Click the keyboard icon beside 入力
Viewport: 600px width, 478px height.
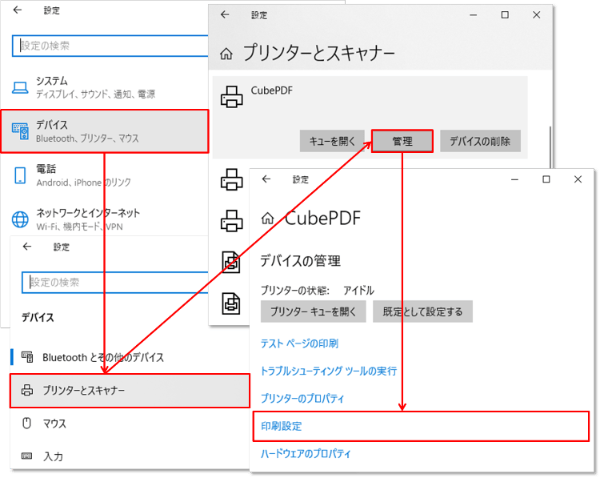[27, 456]
